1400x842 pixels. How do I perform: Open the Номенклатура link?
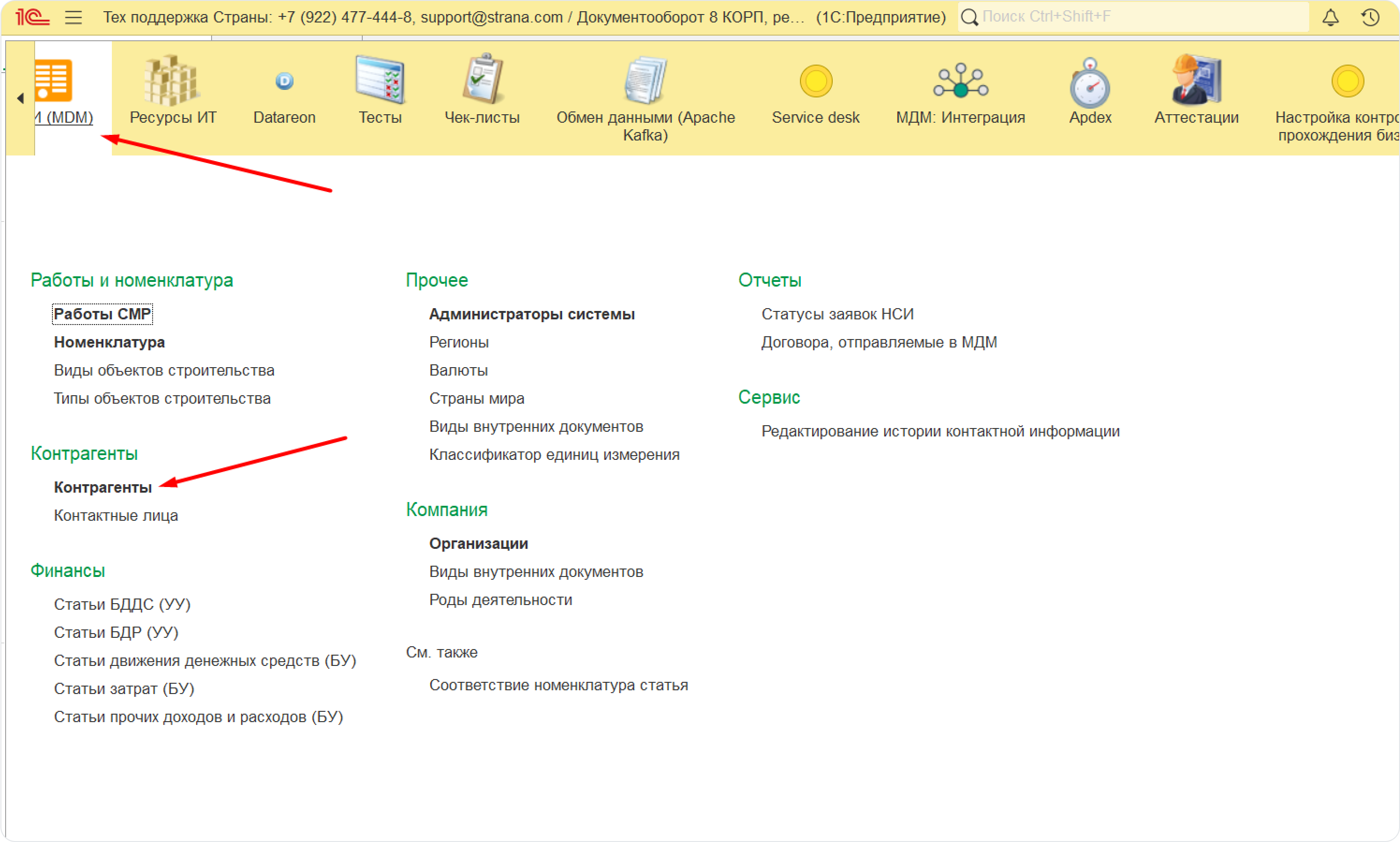110,342
